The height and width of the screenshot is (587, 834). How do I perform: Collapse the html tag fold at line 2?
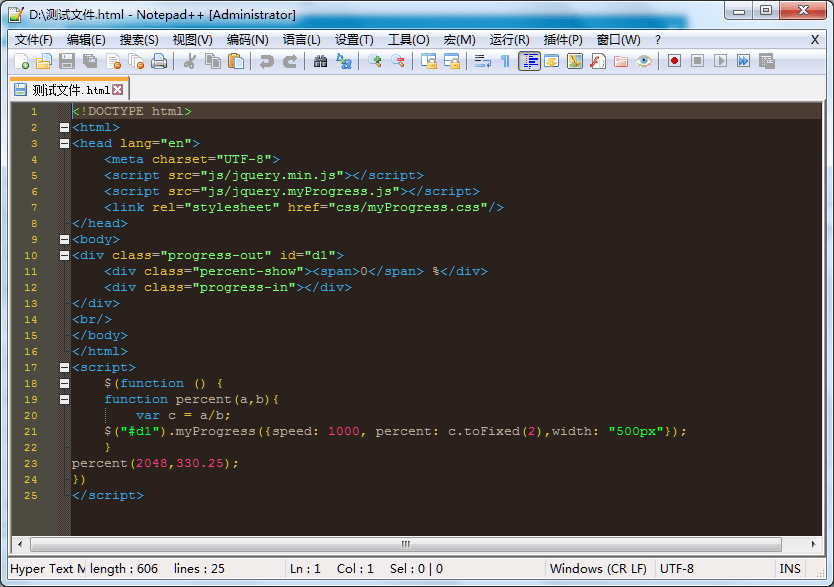tap(64, 128)
